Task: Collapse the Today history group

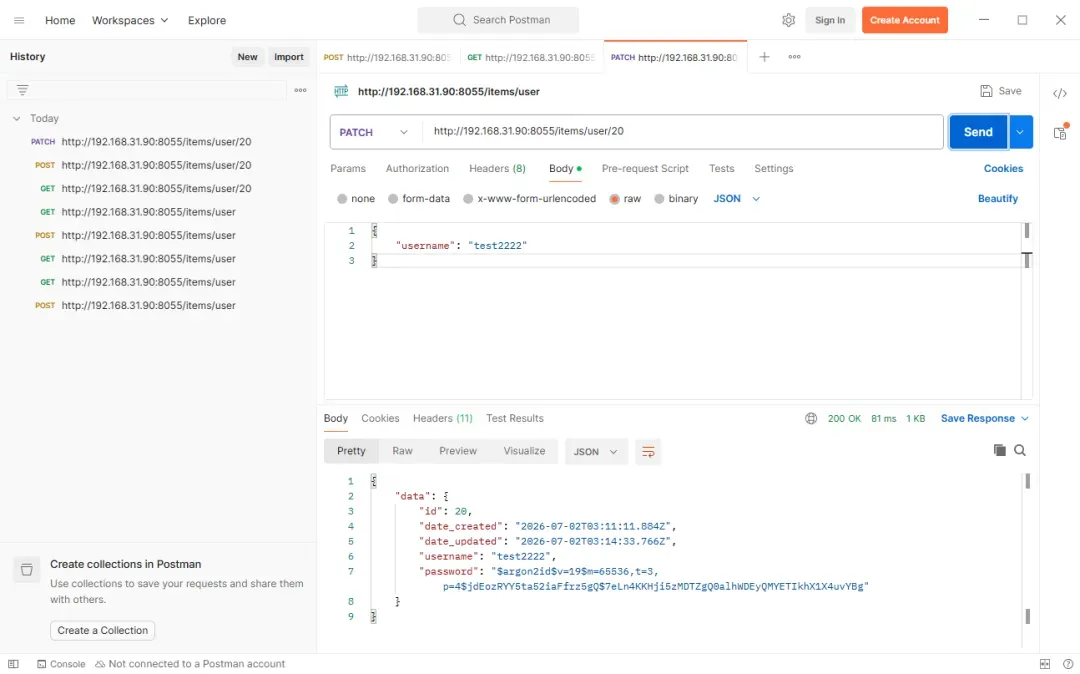Action: 17,118
